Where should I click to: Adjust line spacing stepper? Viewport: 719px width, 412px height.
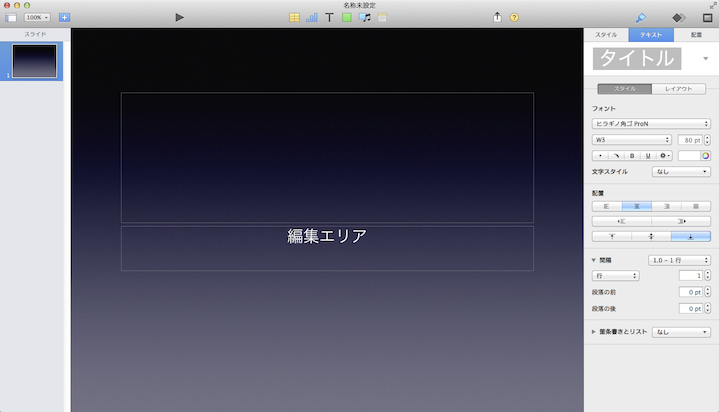click(x=708, y=276)
